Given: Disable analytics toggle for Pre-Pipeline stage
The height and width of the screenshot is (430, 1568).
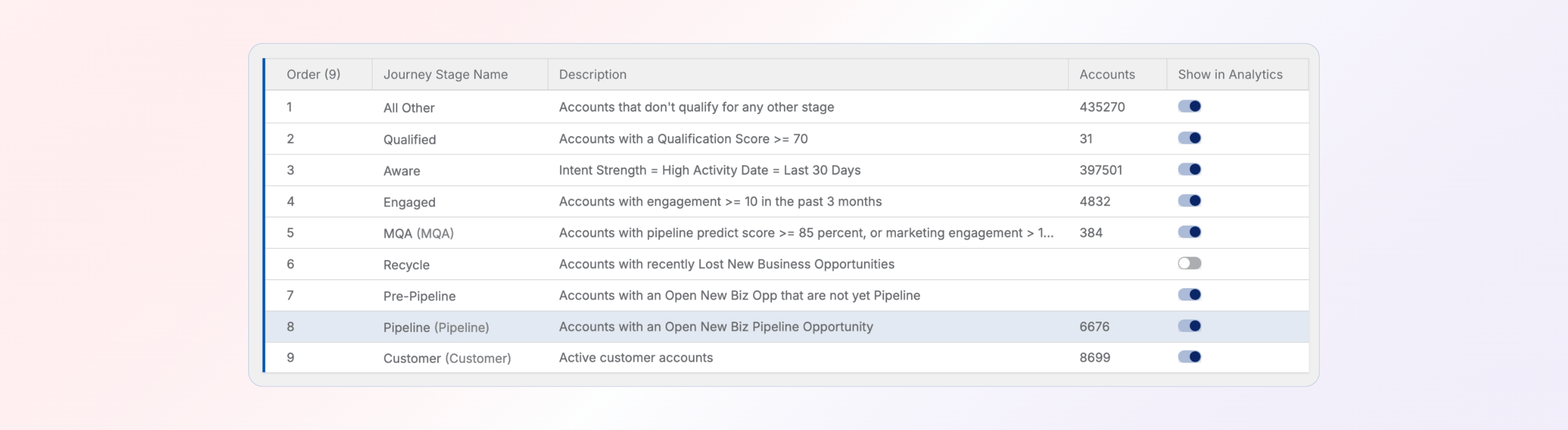Looking at the screenshot, I should point(1189,295).
